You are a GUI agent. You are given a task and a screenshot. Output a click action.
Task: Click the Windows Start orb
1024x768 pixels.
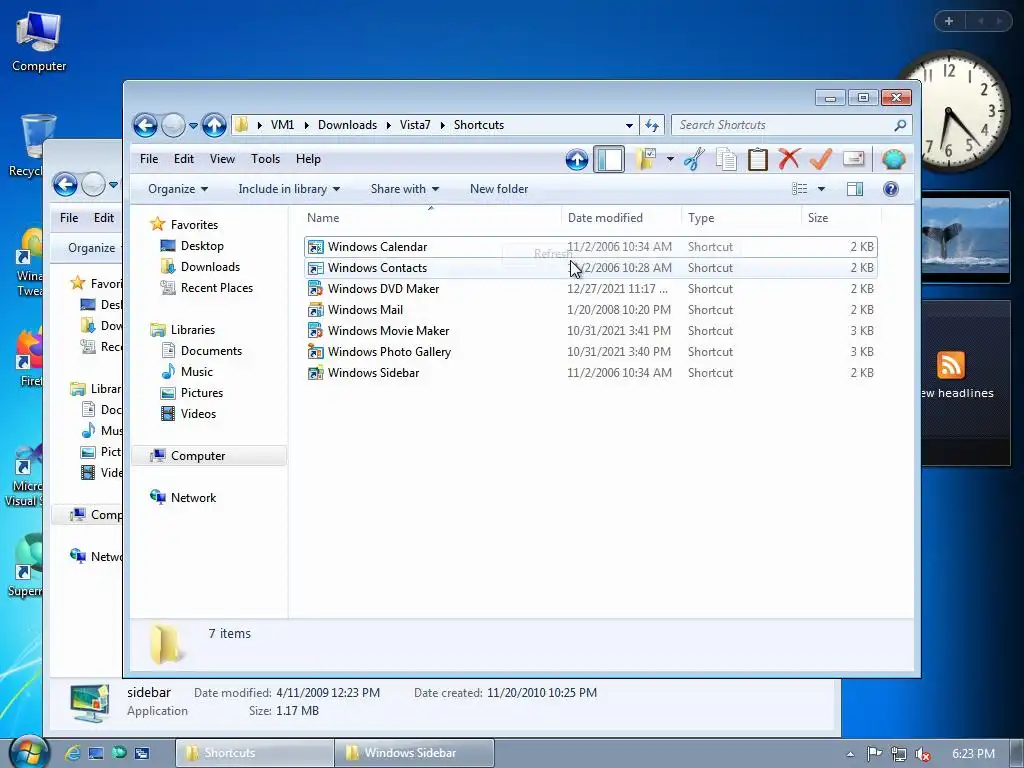click(x=27, y=752)
